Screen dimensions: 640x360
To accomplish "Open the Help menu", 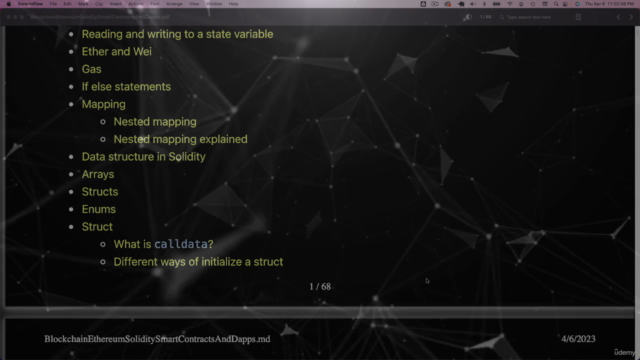I will tap(233, 4).
